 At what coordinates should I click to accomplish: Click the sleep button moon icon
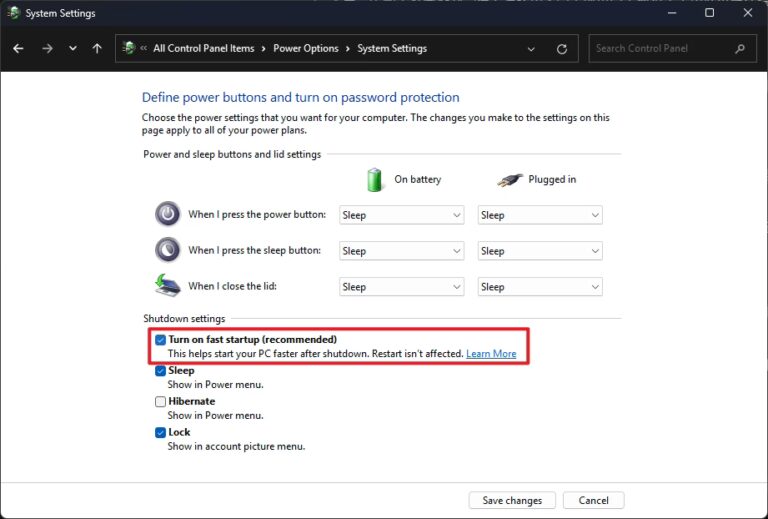(168, 250)
